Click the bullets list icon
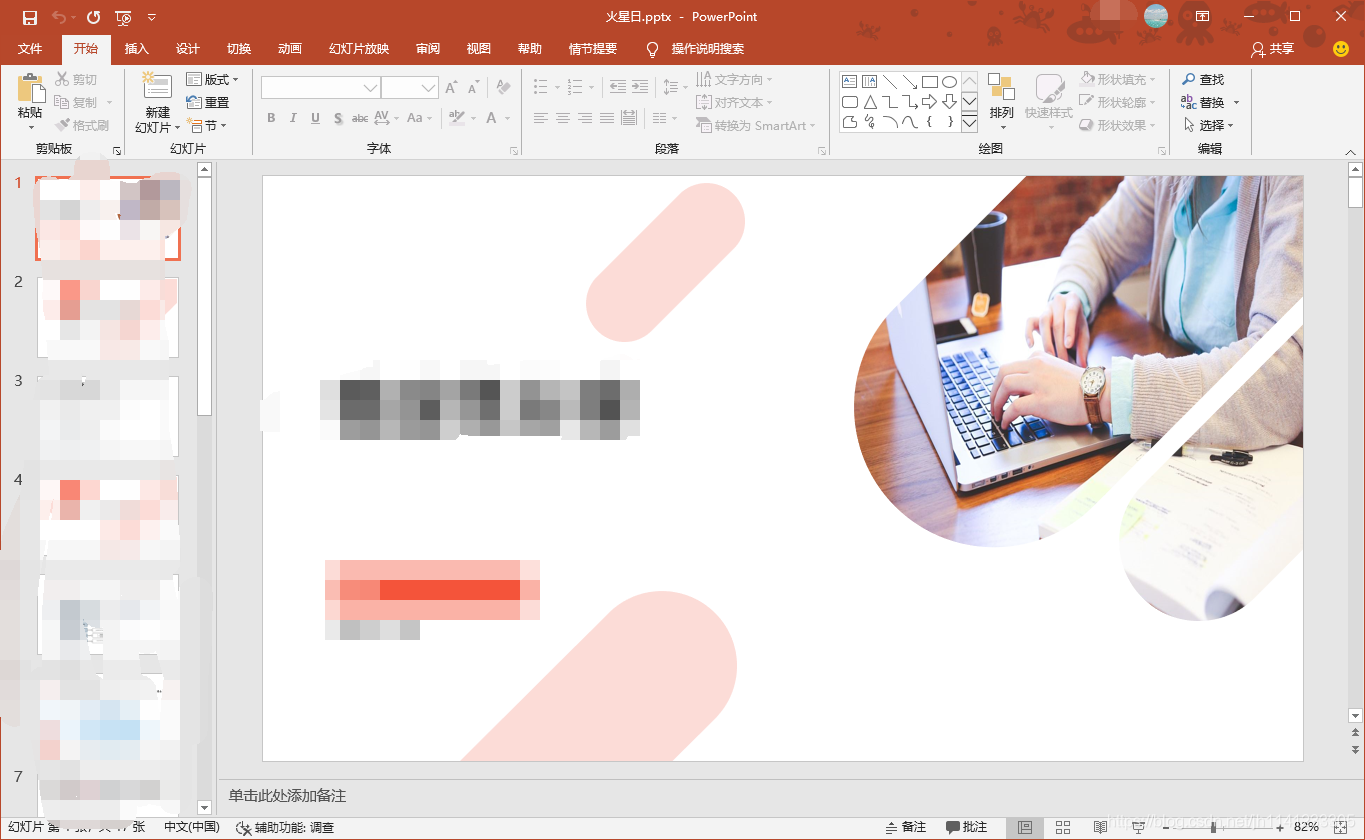 click(541, 88)
